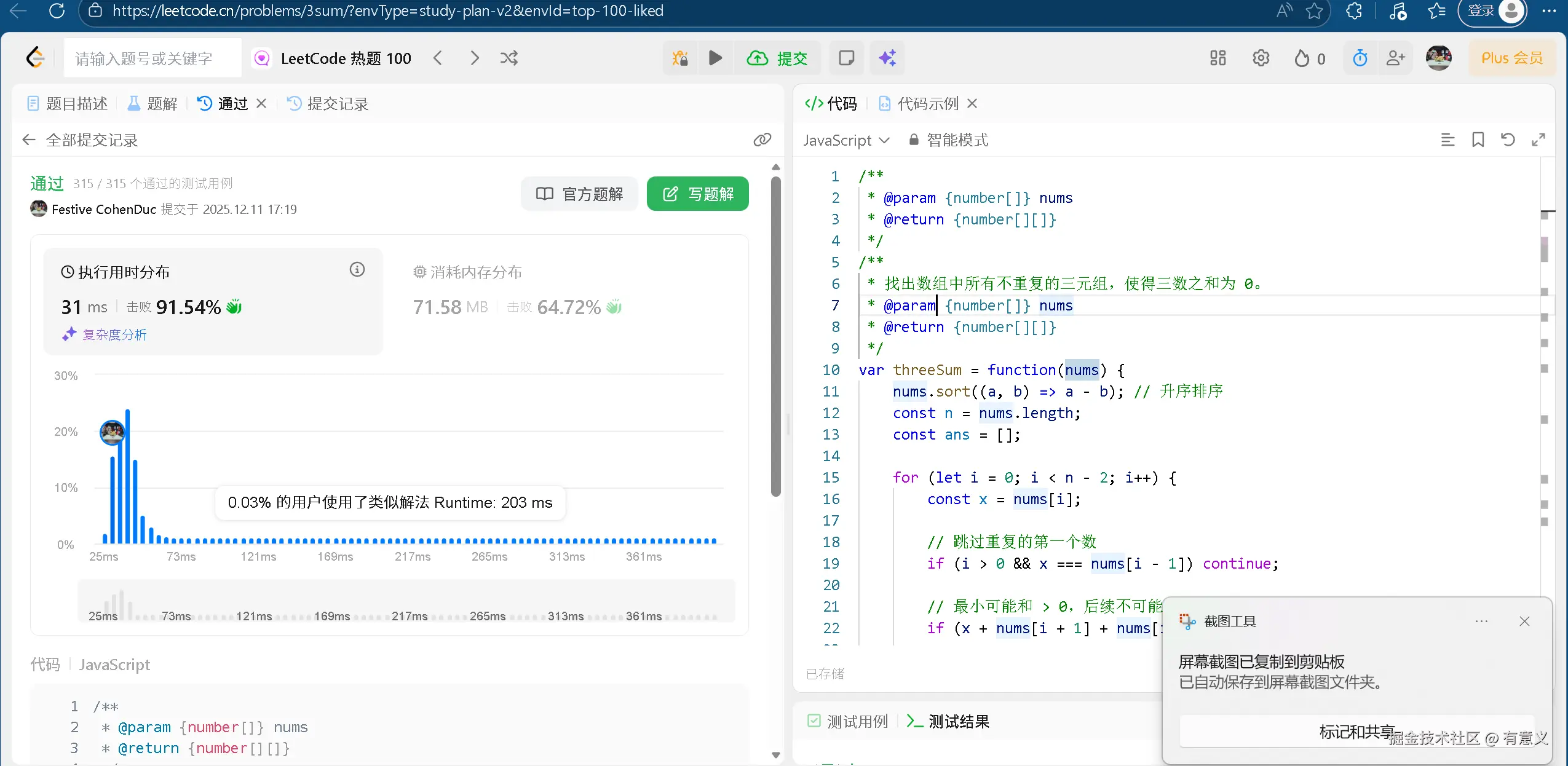The height and width of the screenshot is (766, 1568).
Task: Refresh the browser page
Action: coord(57,10)
